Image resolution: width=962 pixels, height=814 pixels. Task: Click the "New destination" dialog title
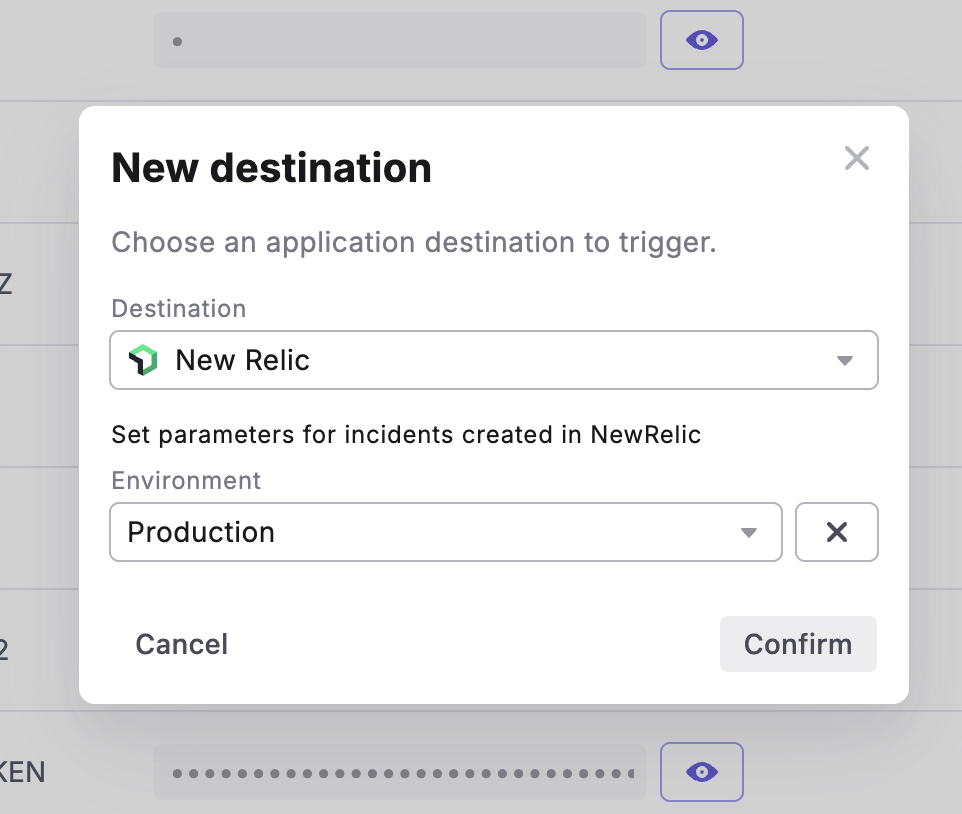pos(271,168)
